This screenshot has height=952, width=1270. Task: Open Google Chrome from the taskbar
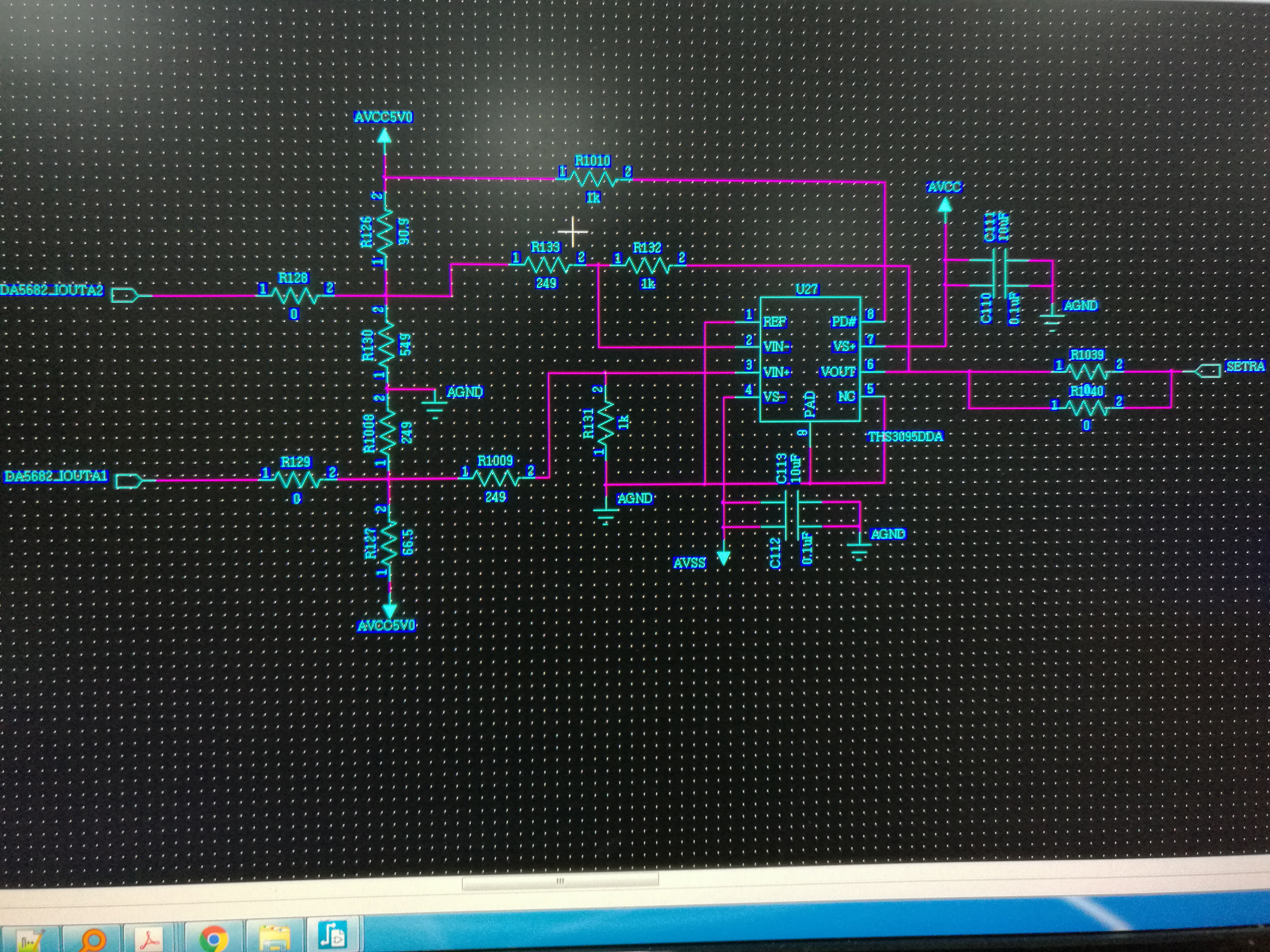(x=213, y=939)
